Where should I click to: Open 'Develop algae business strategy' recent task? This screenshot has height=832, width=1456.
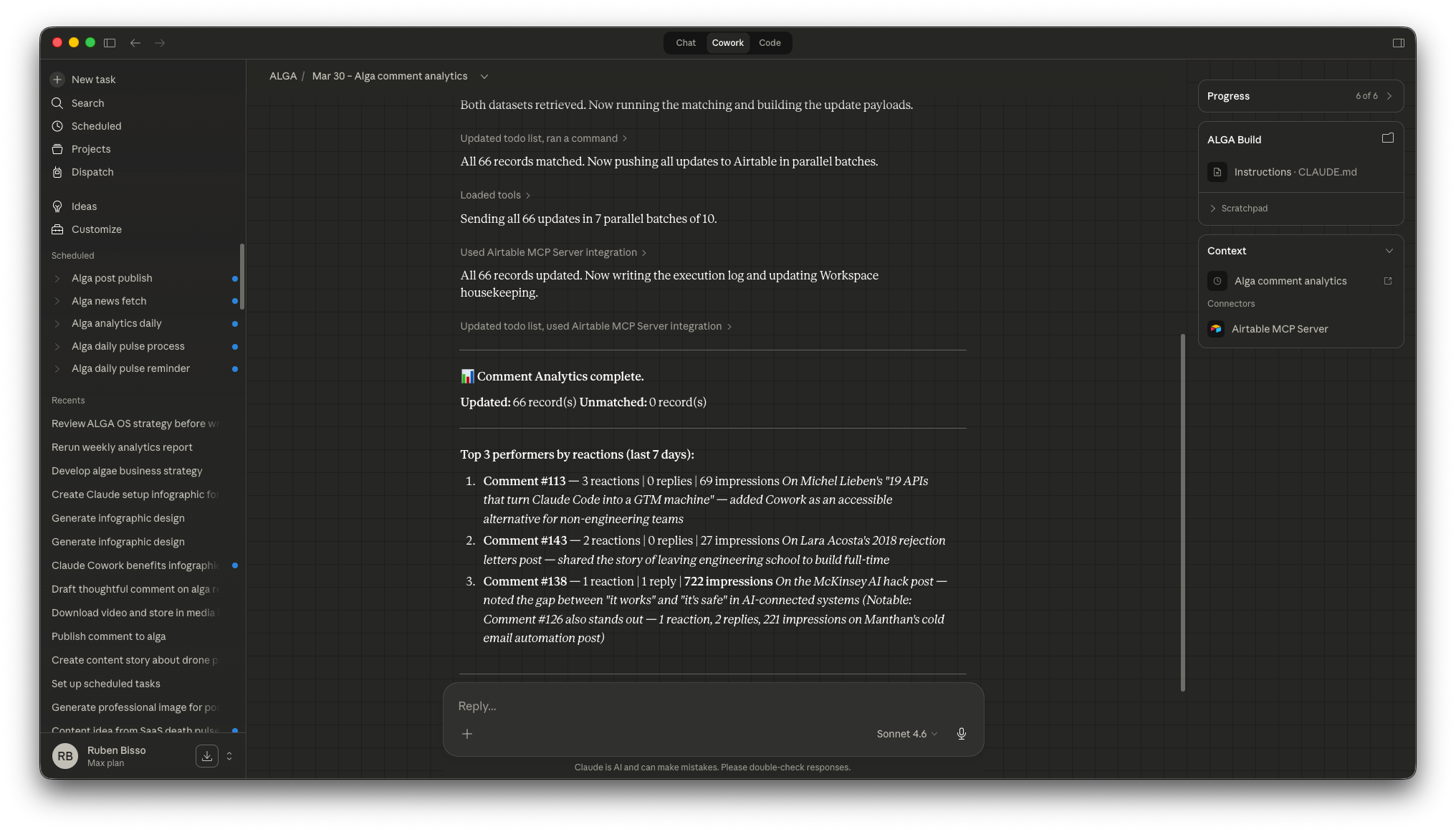tap(127, 471)
